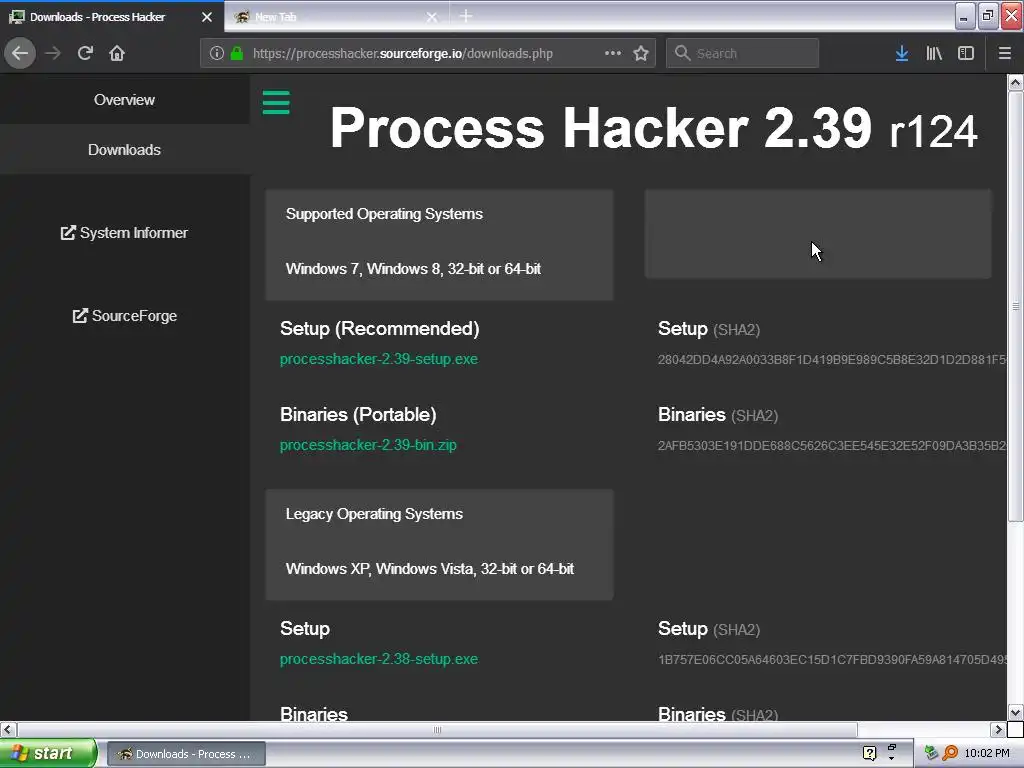Open the Library bookshelf icon

[x=934, y=53]
